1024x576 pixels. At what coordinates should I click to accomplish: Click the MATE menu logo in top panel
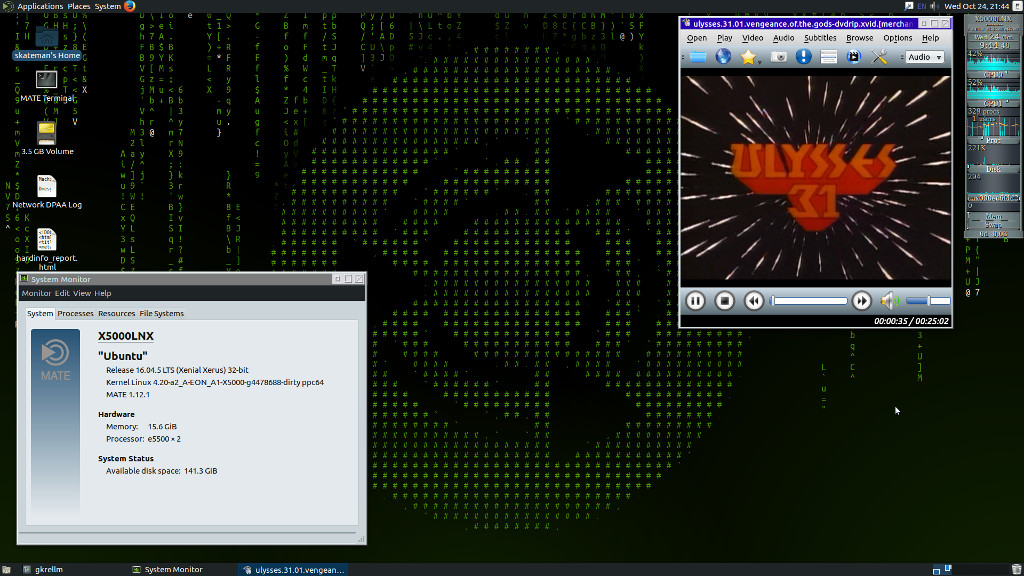pyautogui.click(x=8, y=6)
